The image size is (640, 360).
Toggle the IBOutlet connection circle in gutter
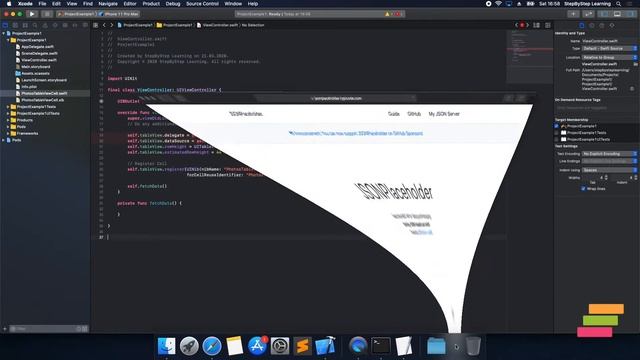pos(101,101)
